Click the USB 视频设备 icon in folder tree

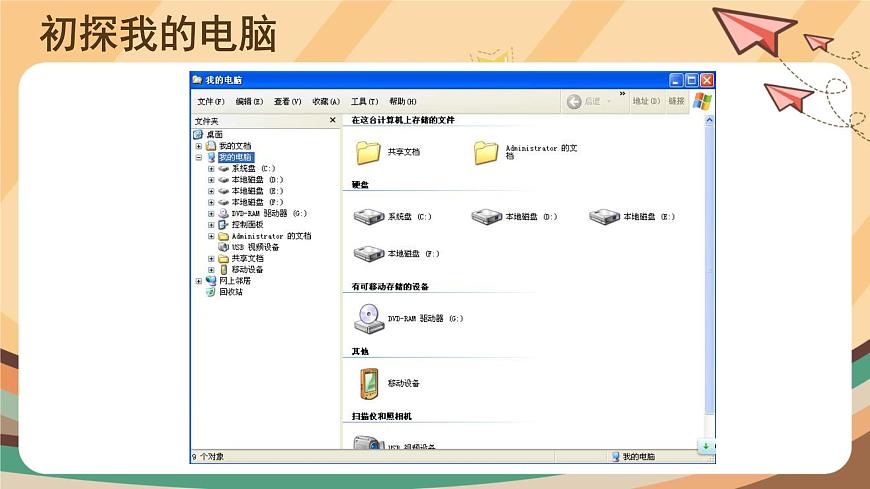click(x=223, y=247)
